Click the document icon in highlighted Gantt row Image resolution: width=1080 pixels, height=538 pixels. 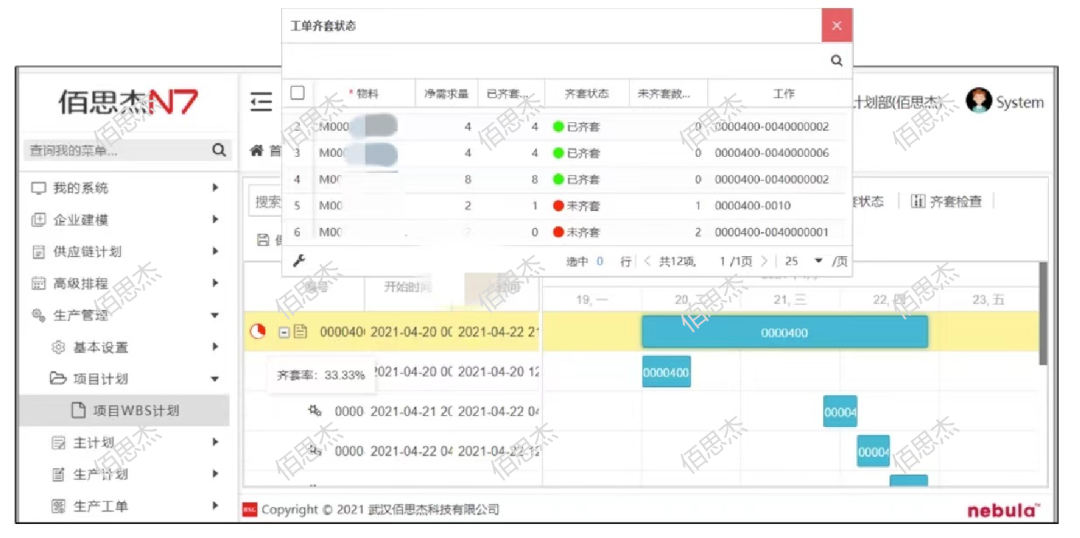pos(300,331)
